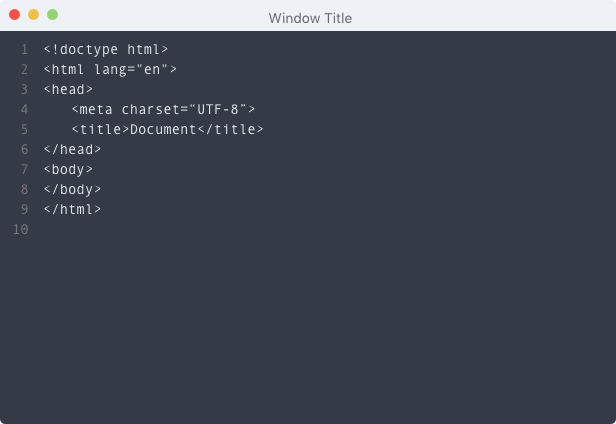The height and width of the screenshot is (424, 616).
Task: Click line number 9 in the gutter
Action: click(24, 209)
